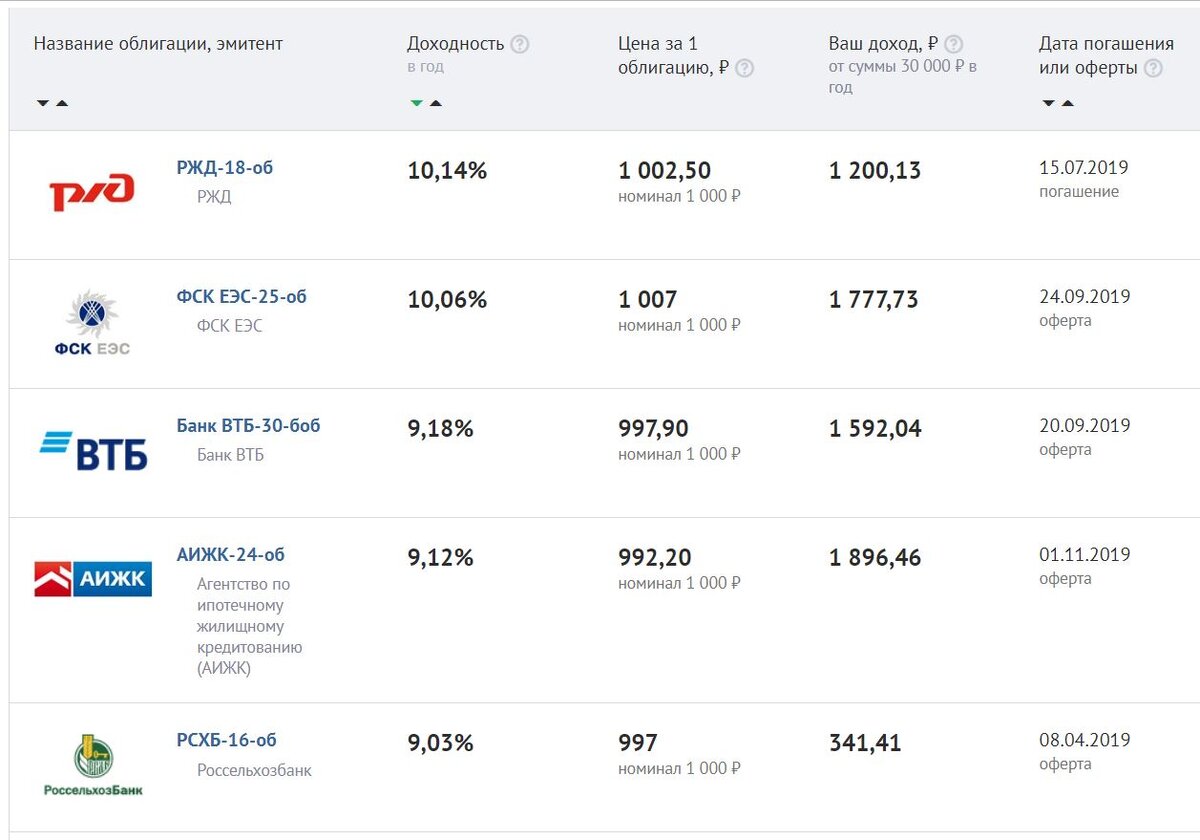Click the price 997,90
Viewport: 1200px width, 840px height.
pos(654,429)
